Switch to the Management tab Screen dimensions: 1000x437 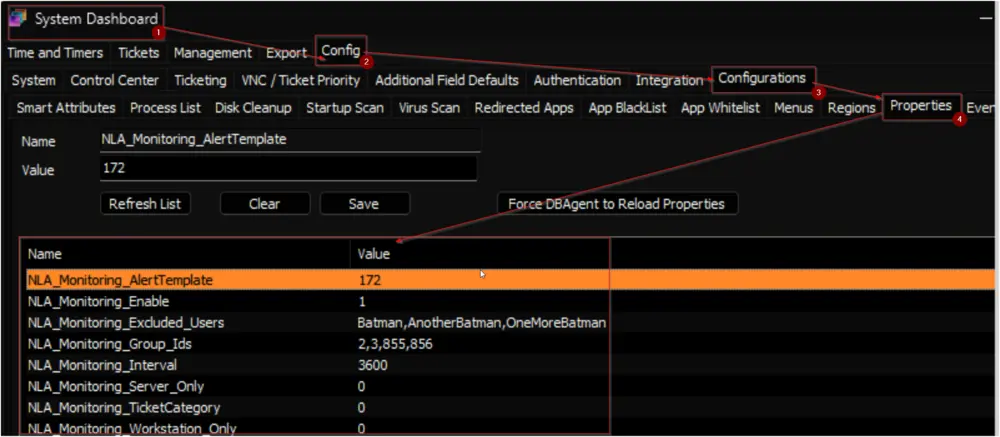click(x=212, y=53)
